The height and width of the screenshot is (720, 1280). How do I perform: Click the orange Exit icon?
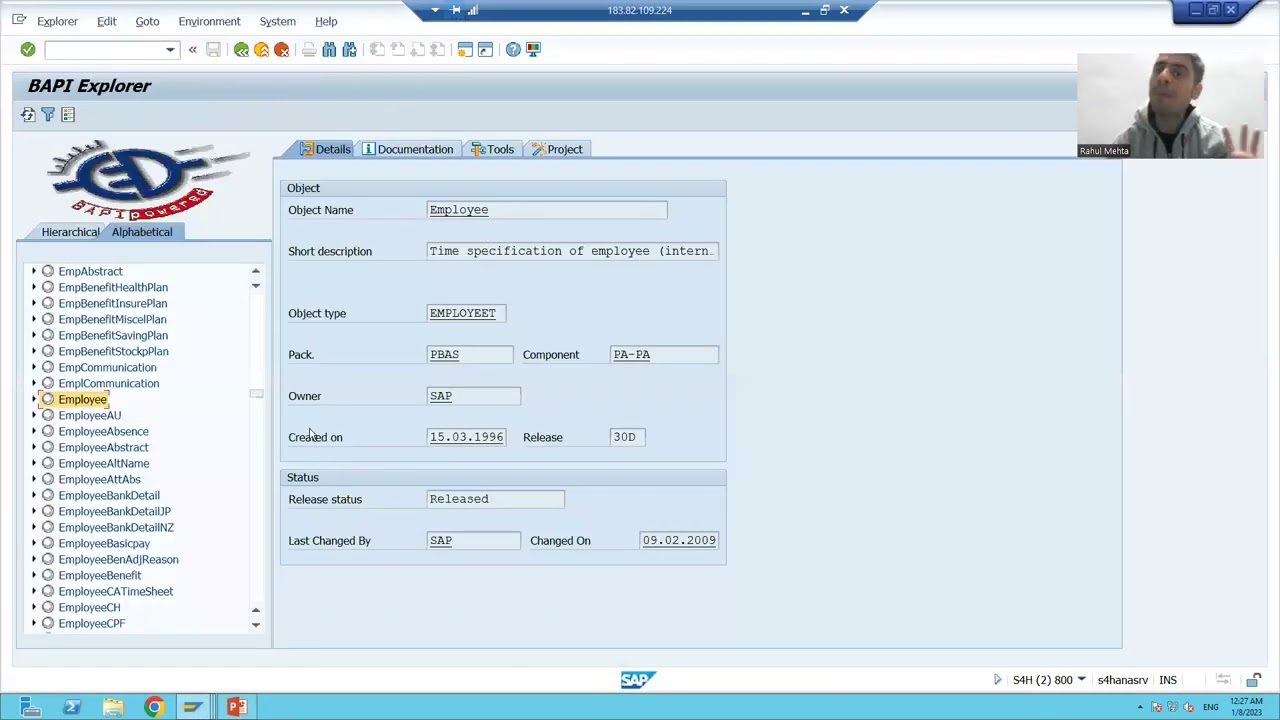pos(261,49)
